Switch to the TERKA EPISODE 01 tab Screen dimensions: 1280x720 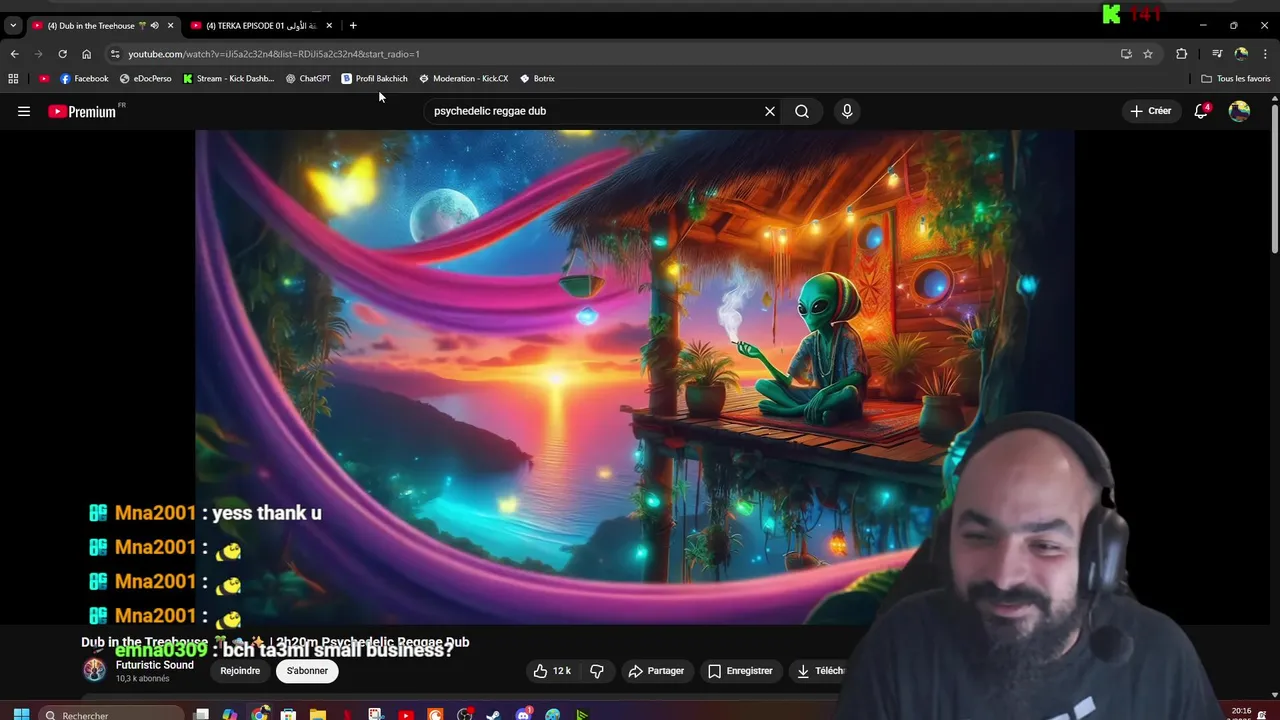click(260, 25)
